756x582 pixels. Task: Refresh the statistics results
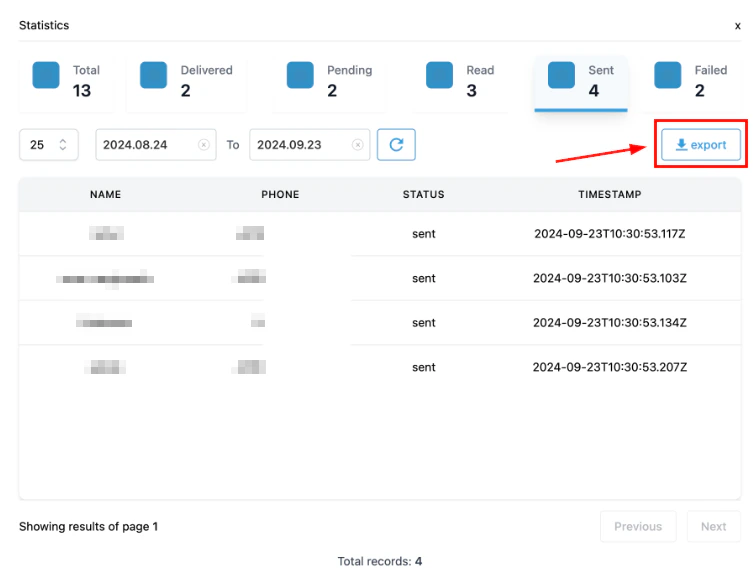tap(396, 145)
